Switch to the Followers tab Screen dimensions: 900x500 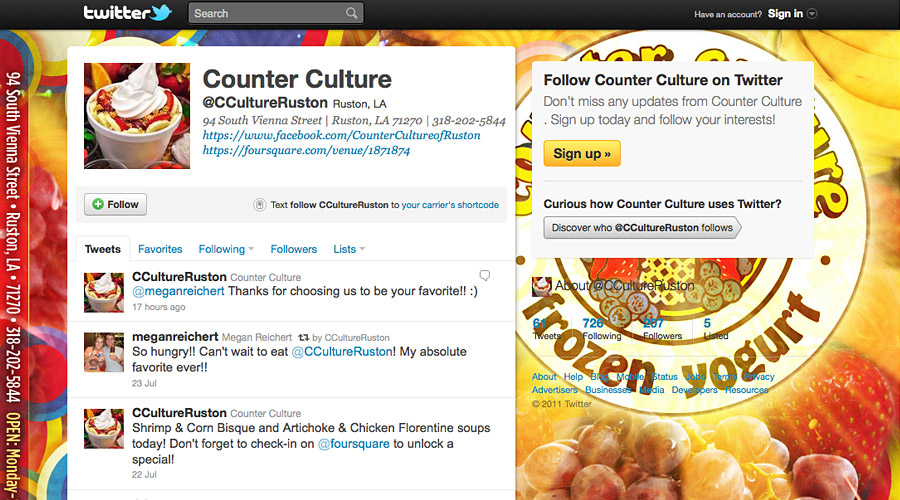294,249
